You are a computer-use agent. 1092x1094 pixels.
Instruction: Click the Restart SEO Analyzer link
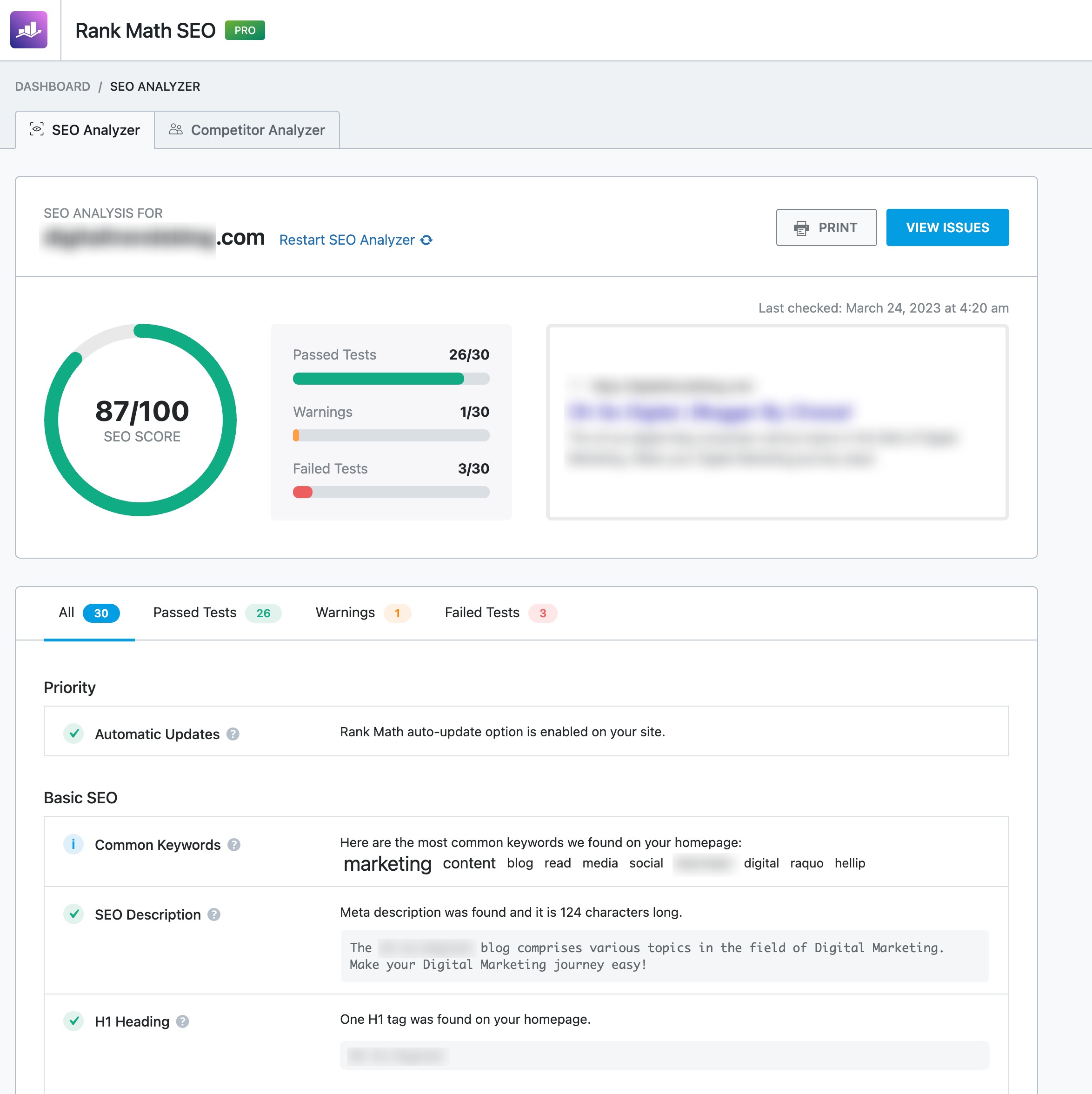(x=355, y=239)
